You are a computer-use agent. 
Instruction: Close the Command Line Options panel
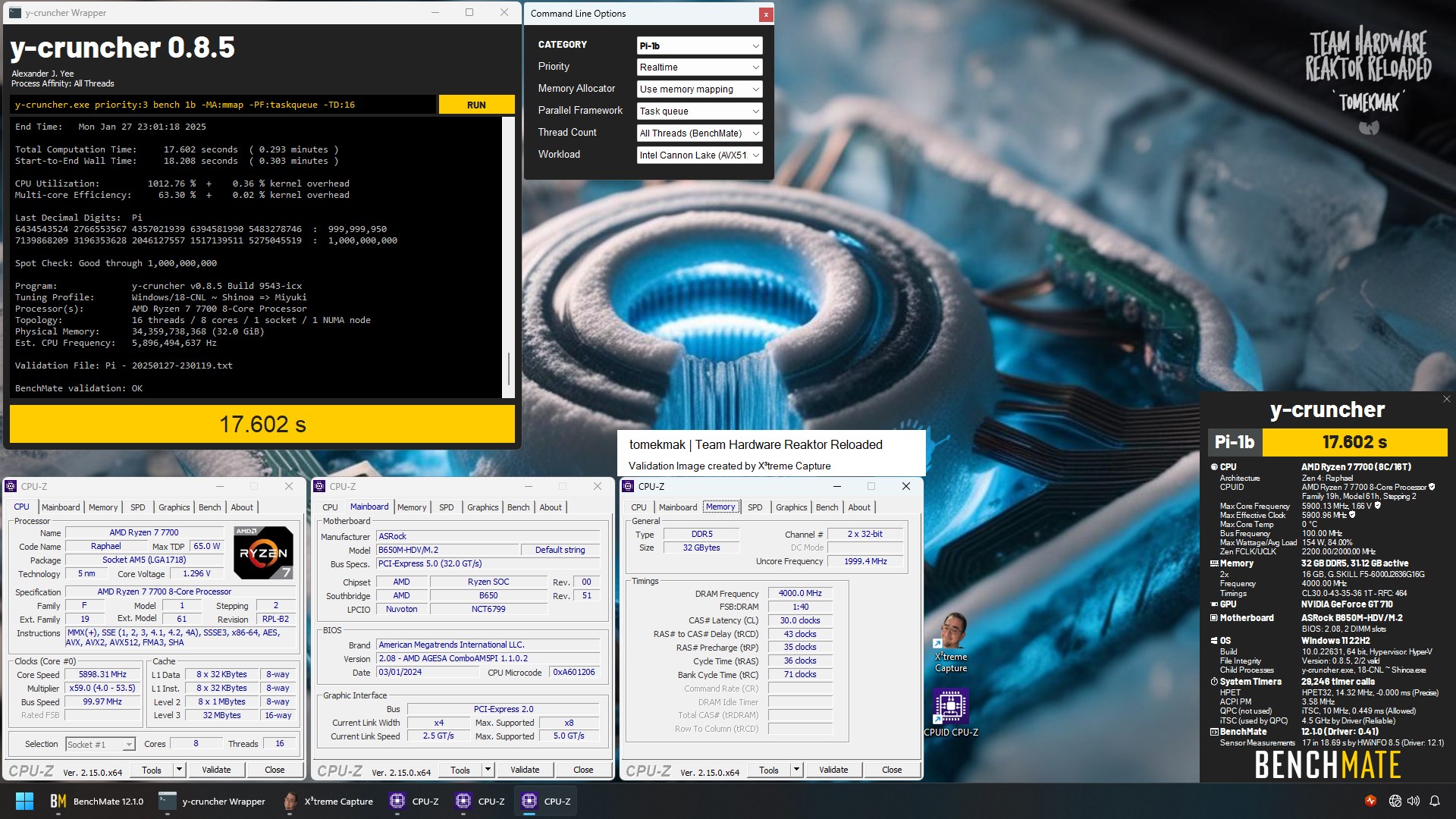click(766, 14)
